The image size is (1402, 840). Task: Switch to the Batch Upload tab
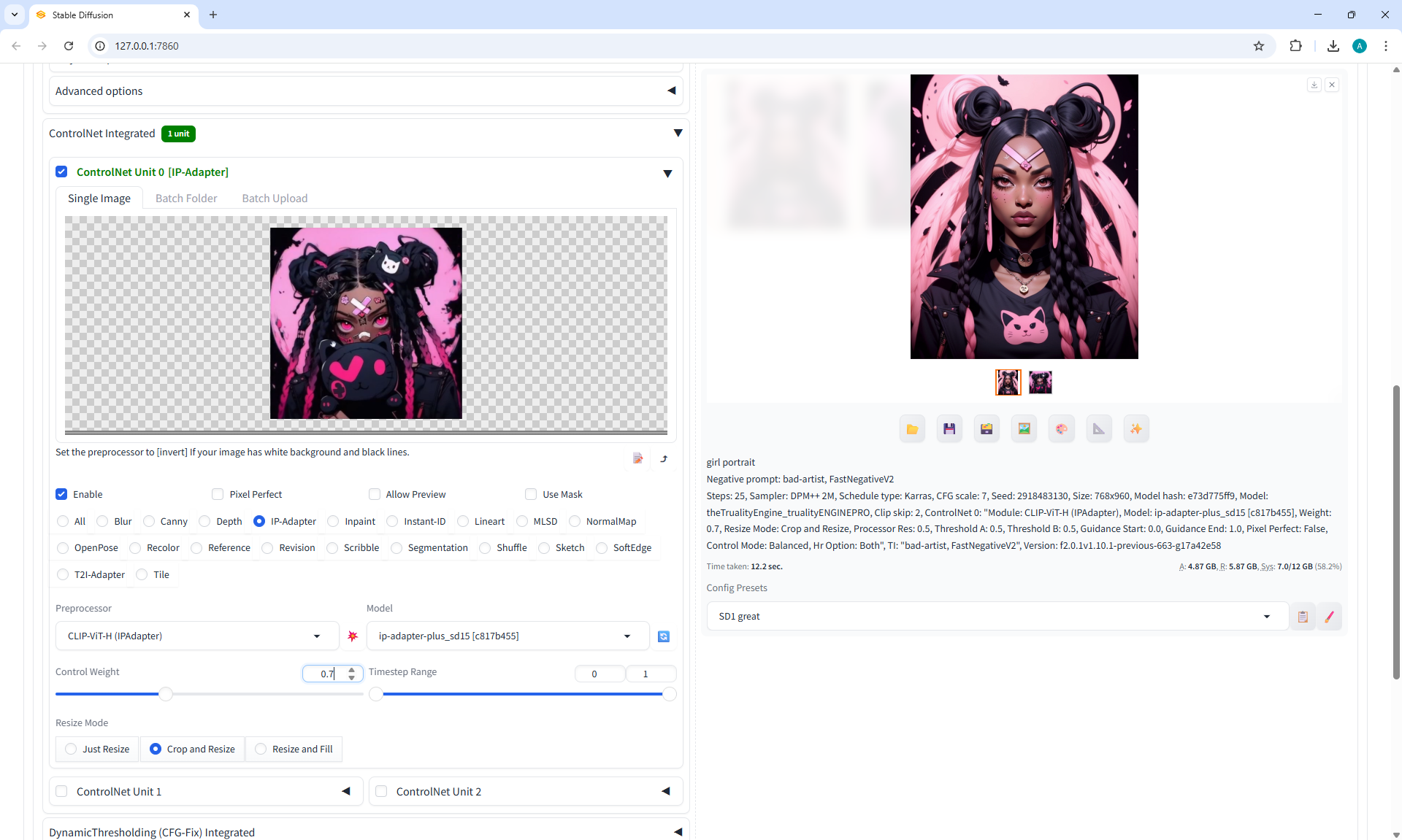point(275,199)
